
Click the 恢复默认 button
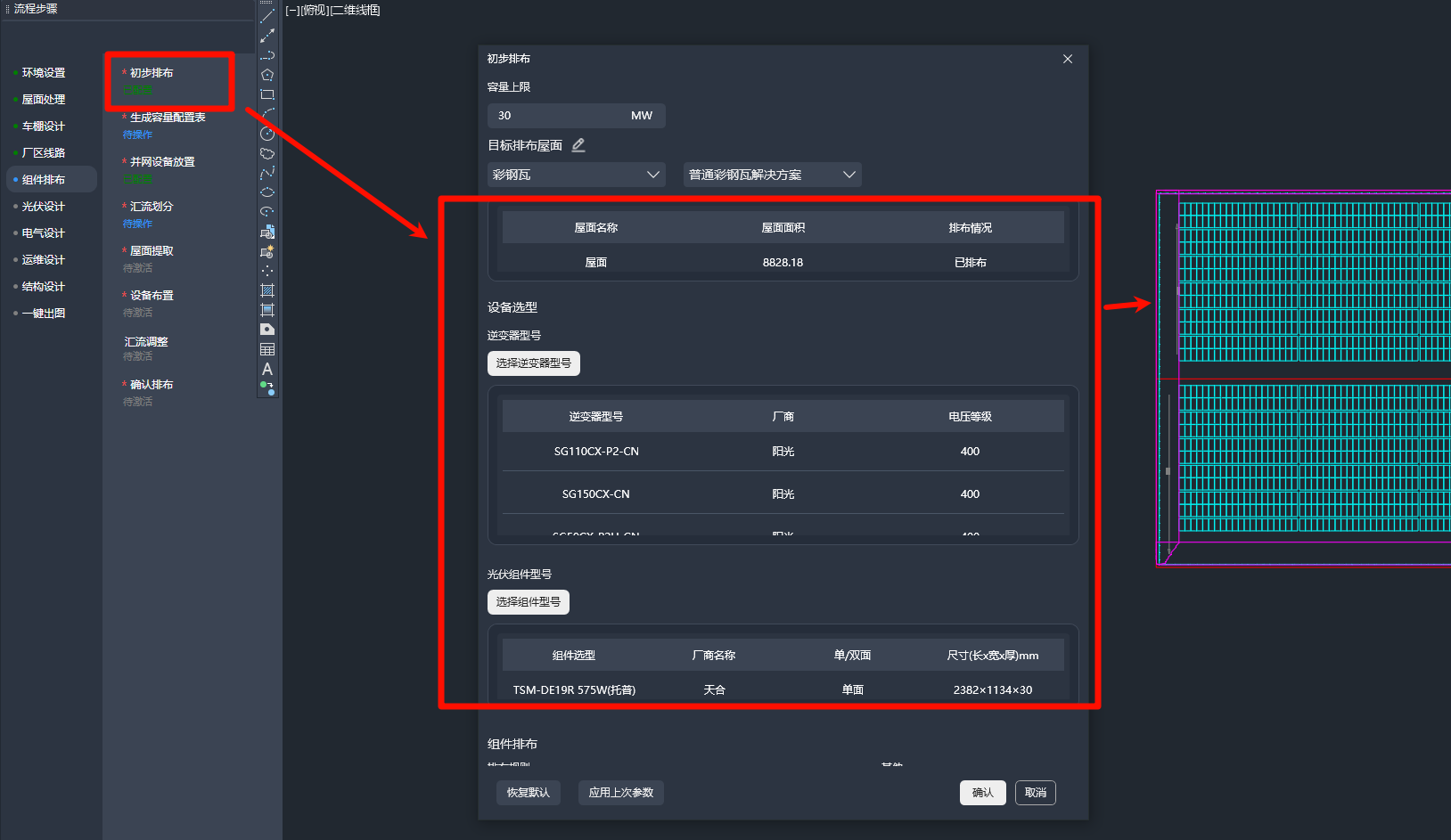pos(528,793)
